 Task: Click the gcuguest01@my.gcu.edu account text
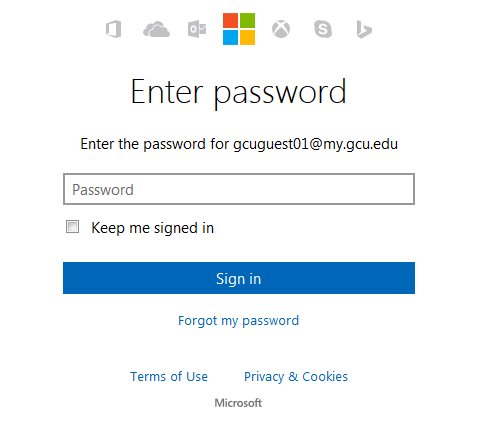pos(315,144)
